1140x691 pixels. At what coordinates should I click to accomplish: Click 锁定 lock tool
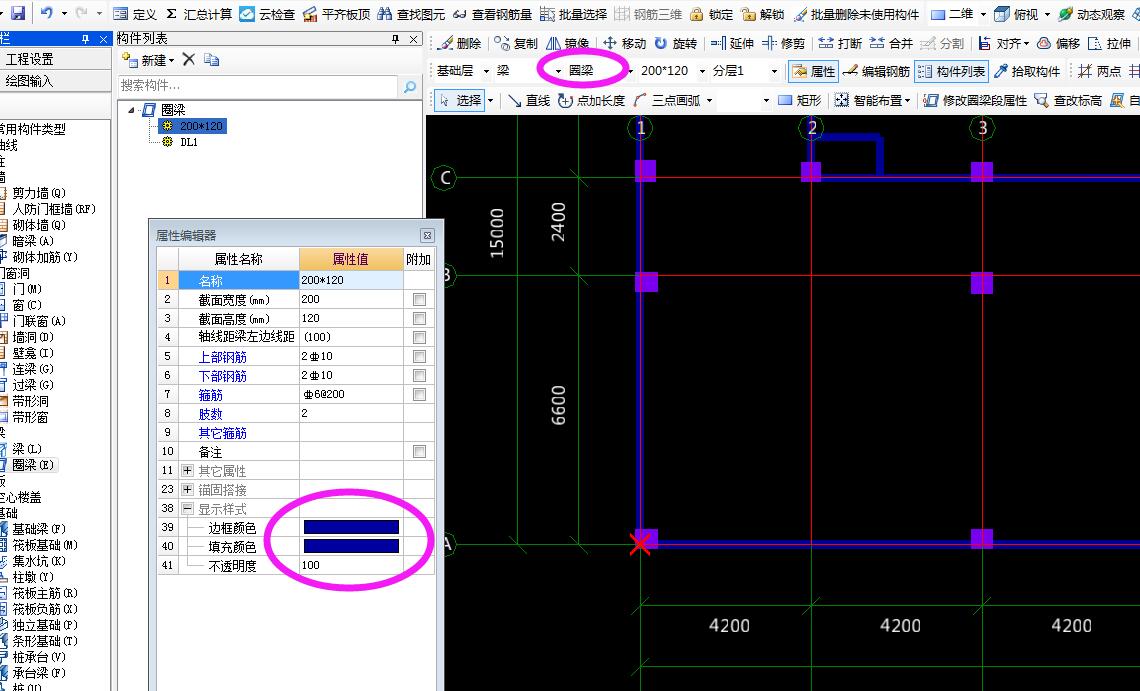(712, 14)
